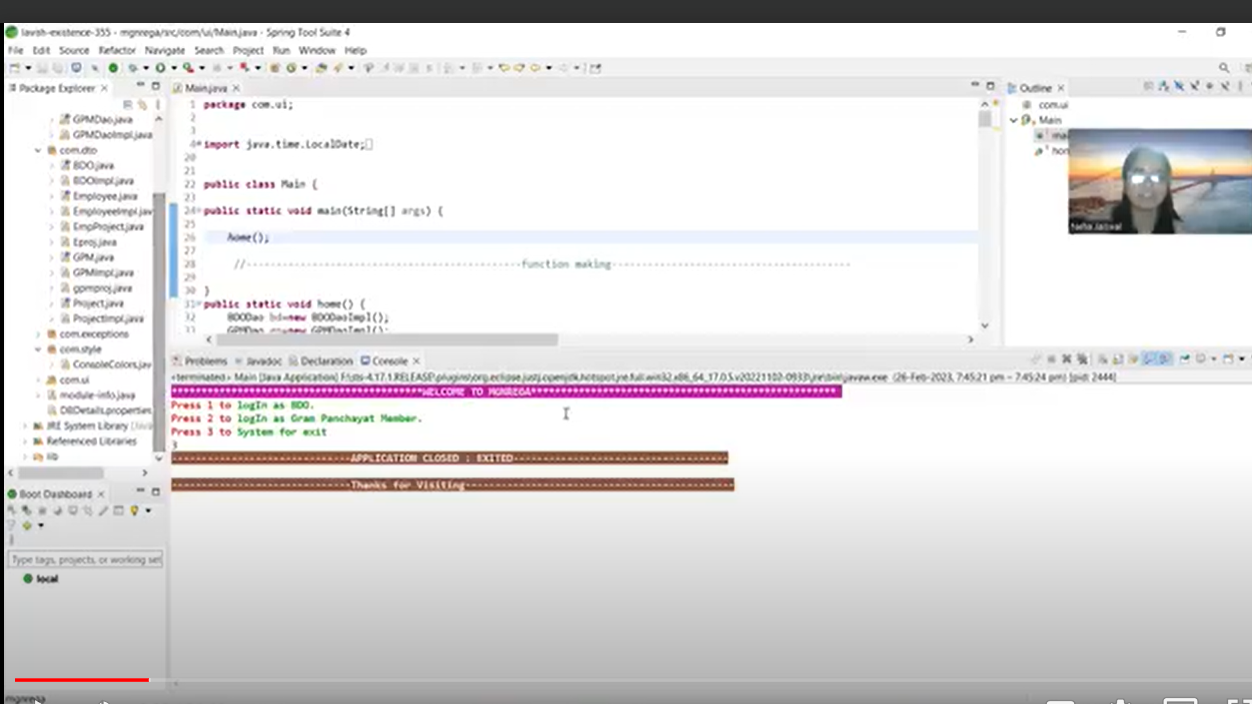1252x704 pixels.
Task: Click the green Run button in toolbar
Action: (159, 68)
